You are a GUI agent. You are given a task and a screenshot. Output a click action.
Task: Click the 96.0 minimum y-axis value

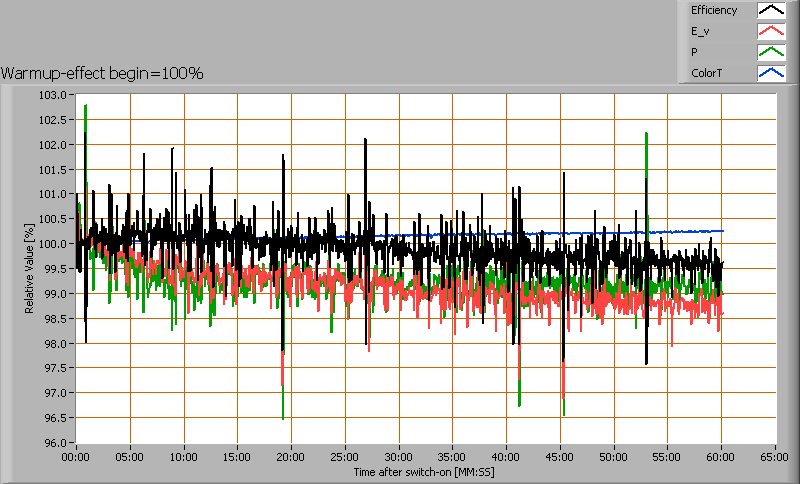click(x=54, y=443)
